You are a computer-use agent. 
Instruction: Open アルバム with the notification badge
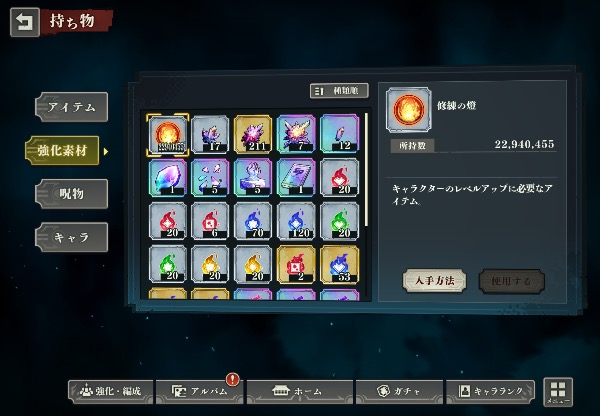(x=199, y=392)
